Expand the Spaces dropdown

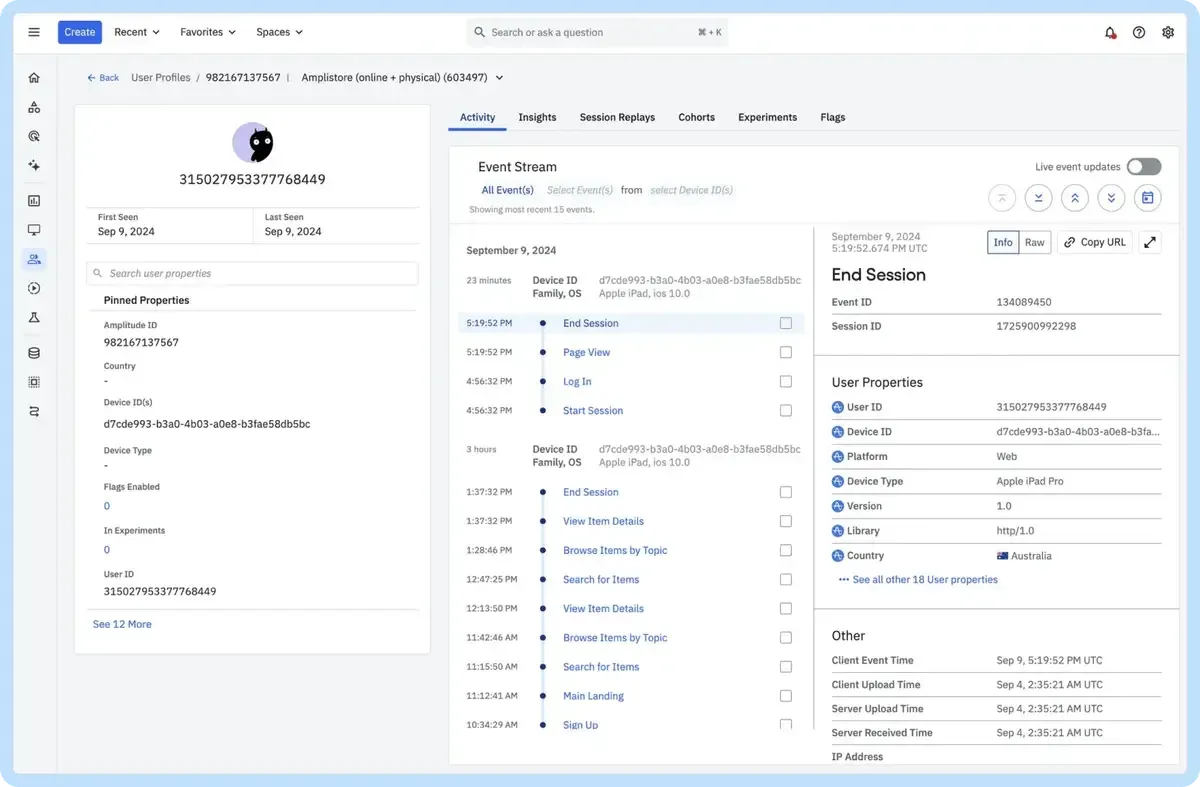279,32
